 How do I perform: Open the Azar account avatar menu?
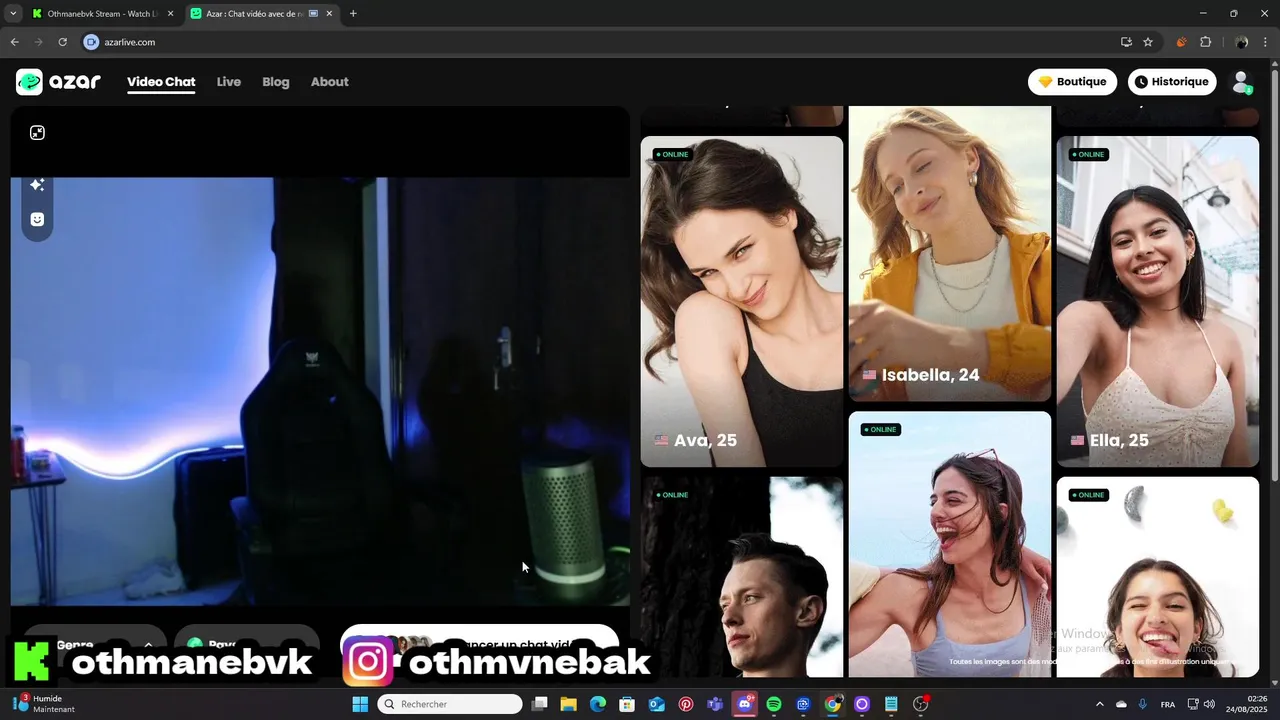(x=1241, y=82)
